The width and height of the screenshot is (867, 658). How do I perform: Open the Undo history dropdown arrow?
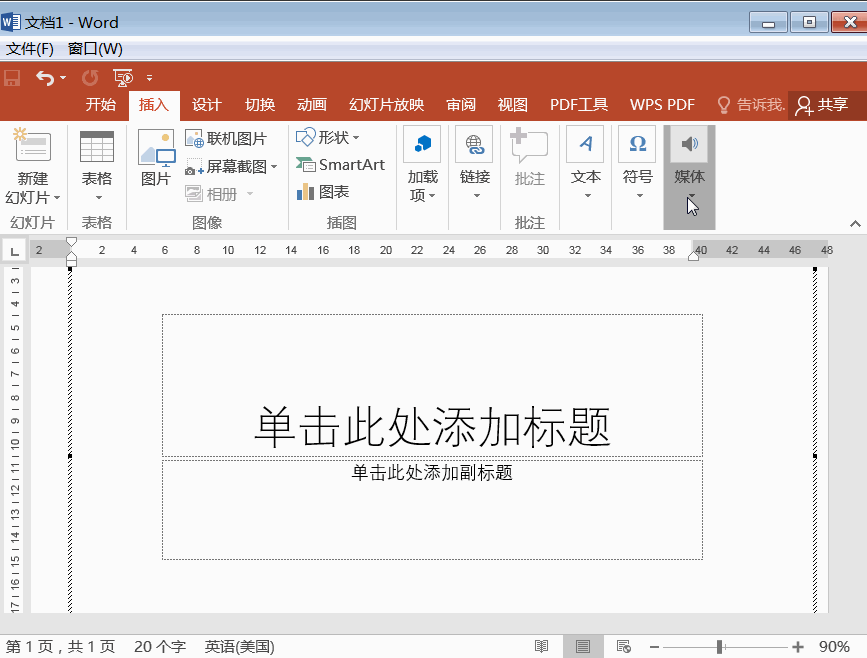(62, 78)
